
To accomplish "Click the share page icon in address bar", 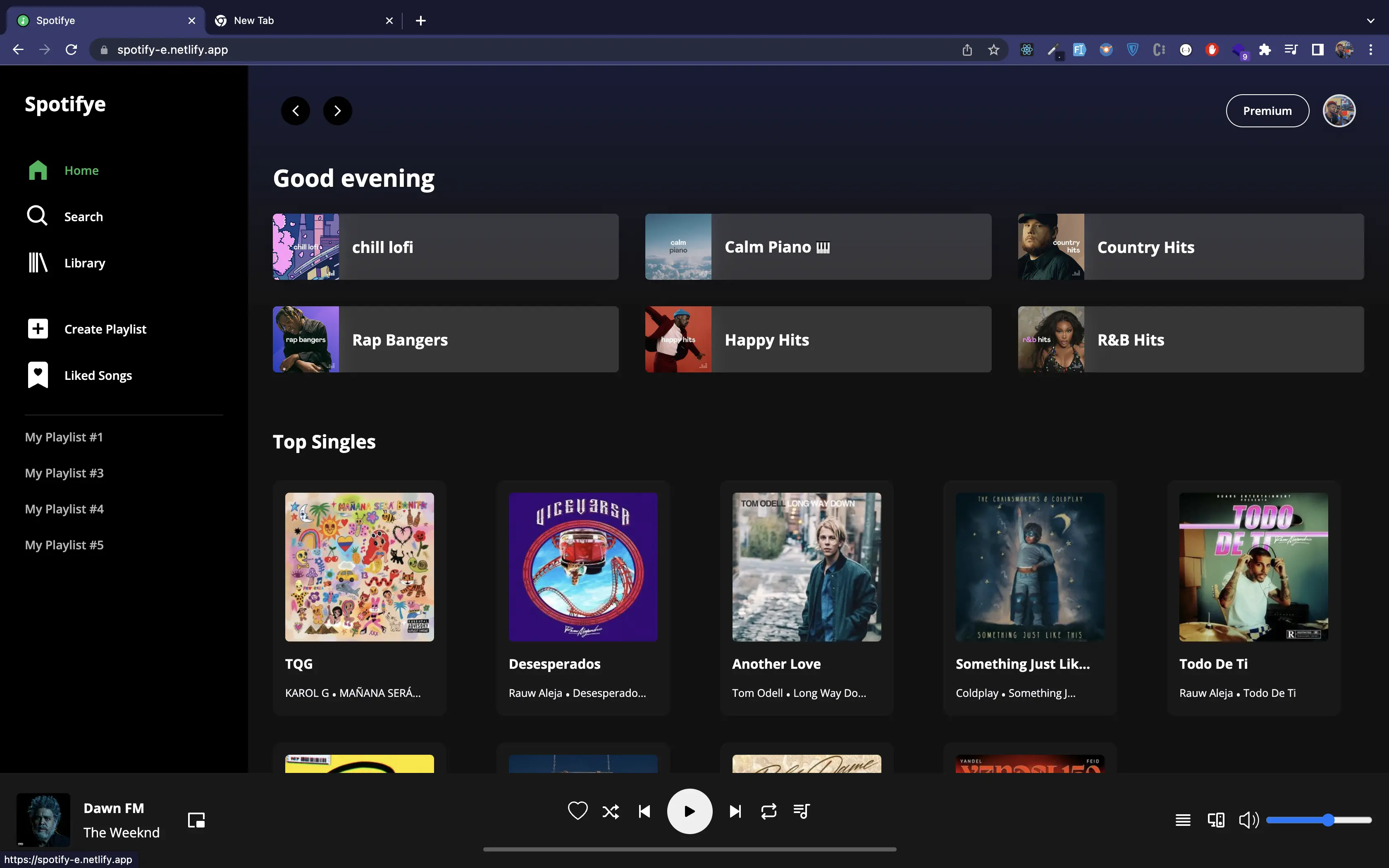I will click(x=967, y=50).
